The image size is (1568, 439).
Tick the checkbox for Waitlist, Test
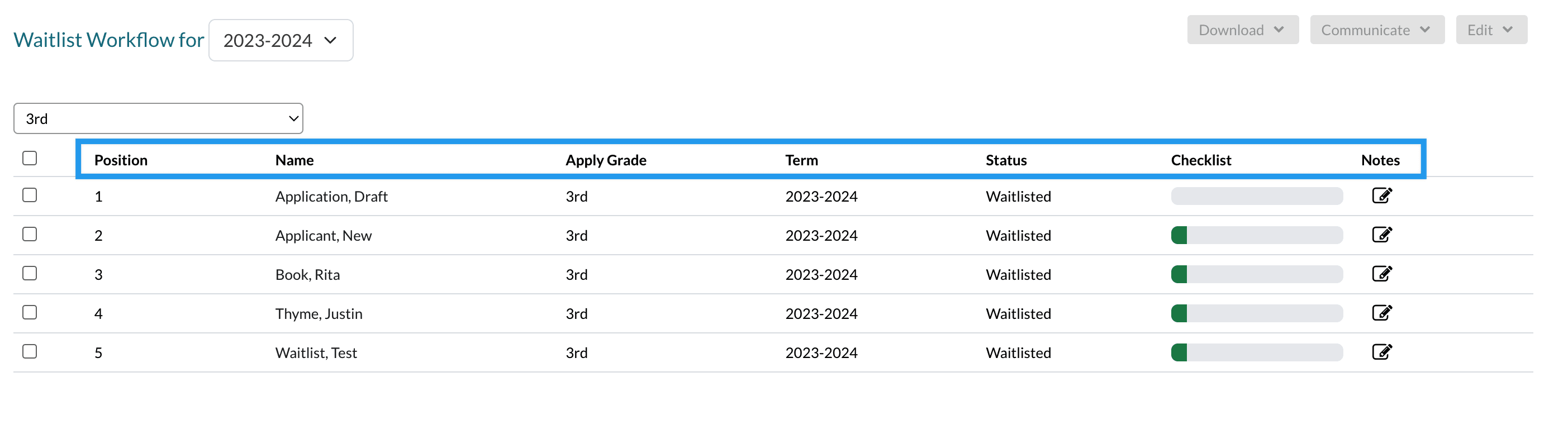29,351
